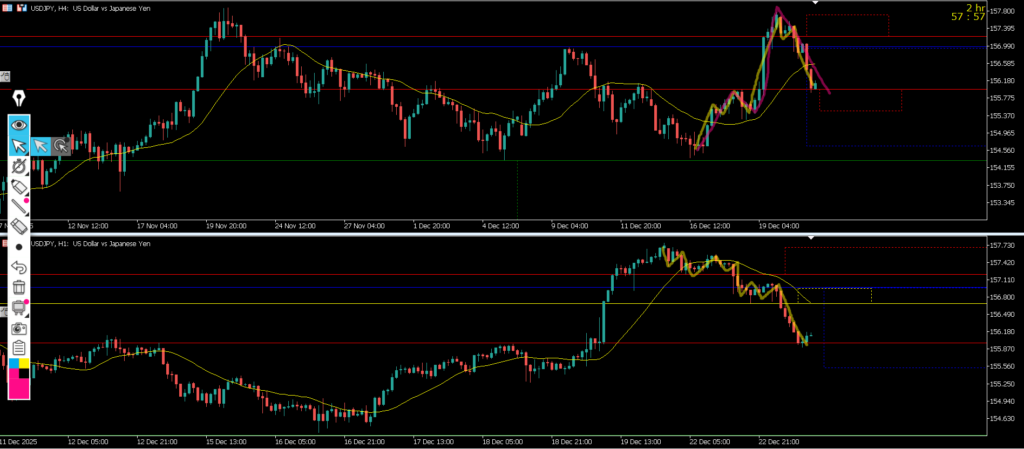Open the clipboard notes icon
The width and height of the screenshot is (1024, 449).
[x=19, y=347]
